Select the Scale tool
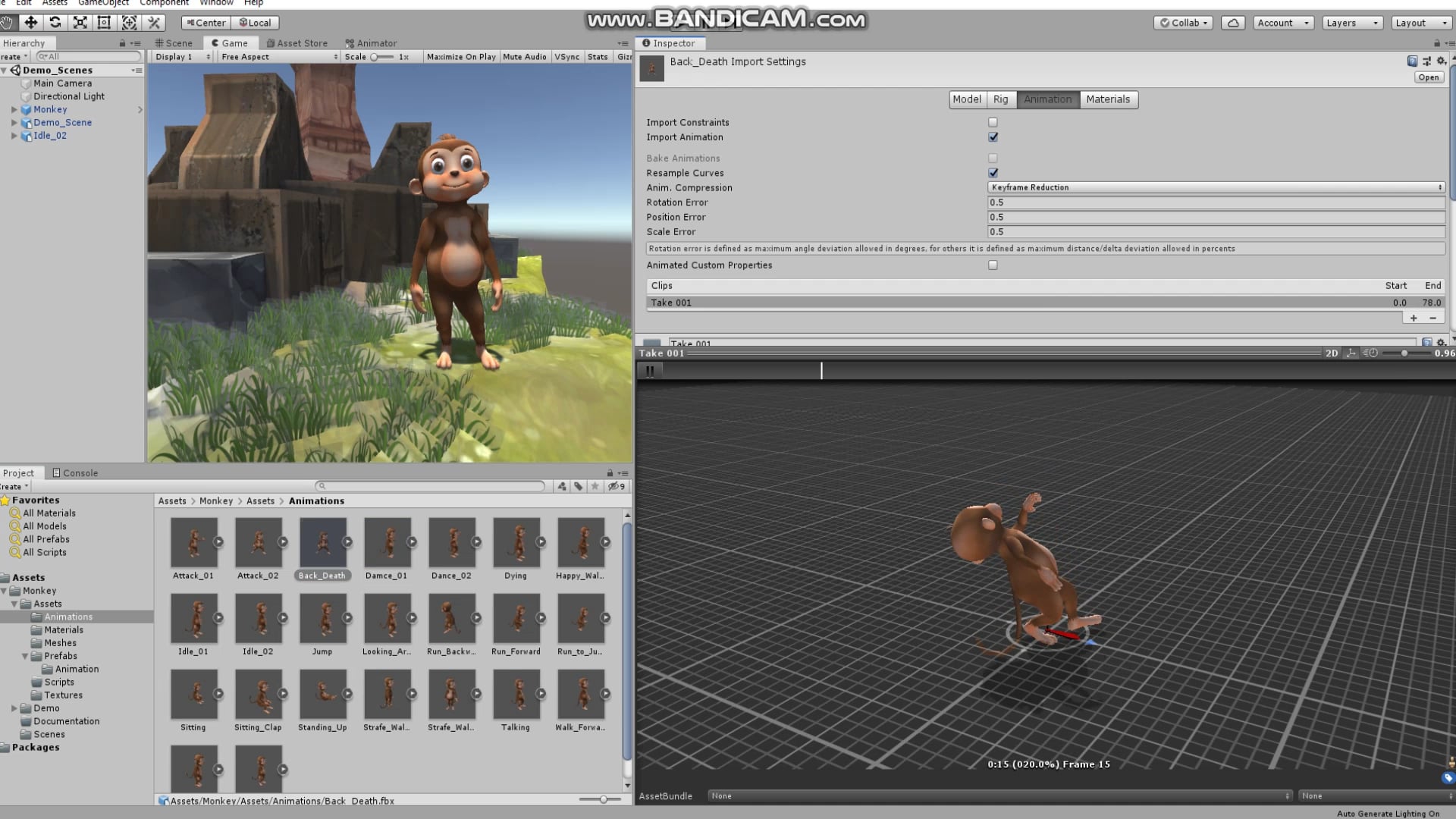1456x819 pixels. pos(79,22)
